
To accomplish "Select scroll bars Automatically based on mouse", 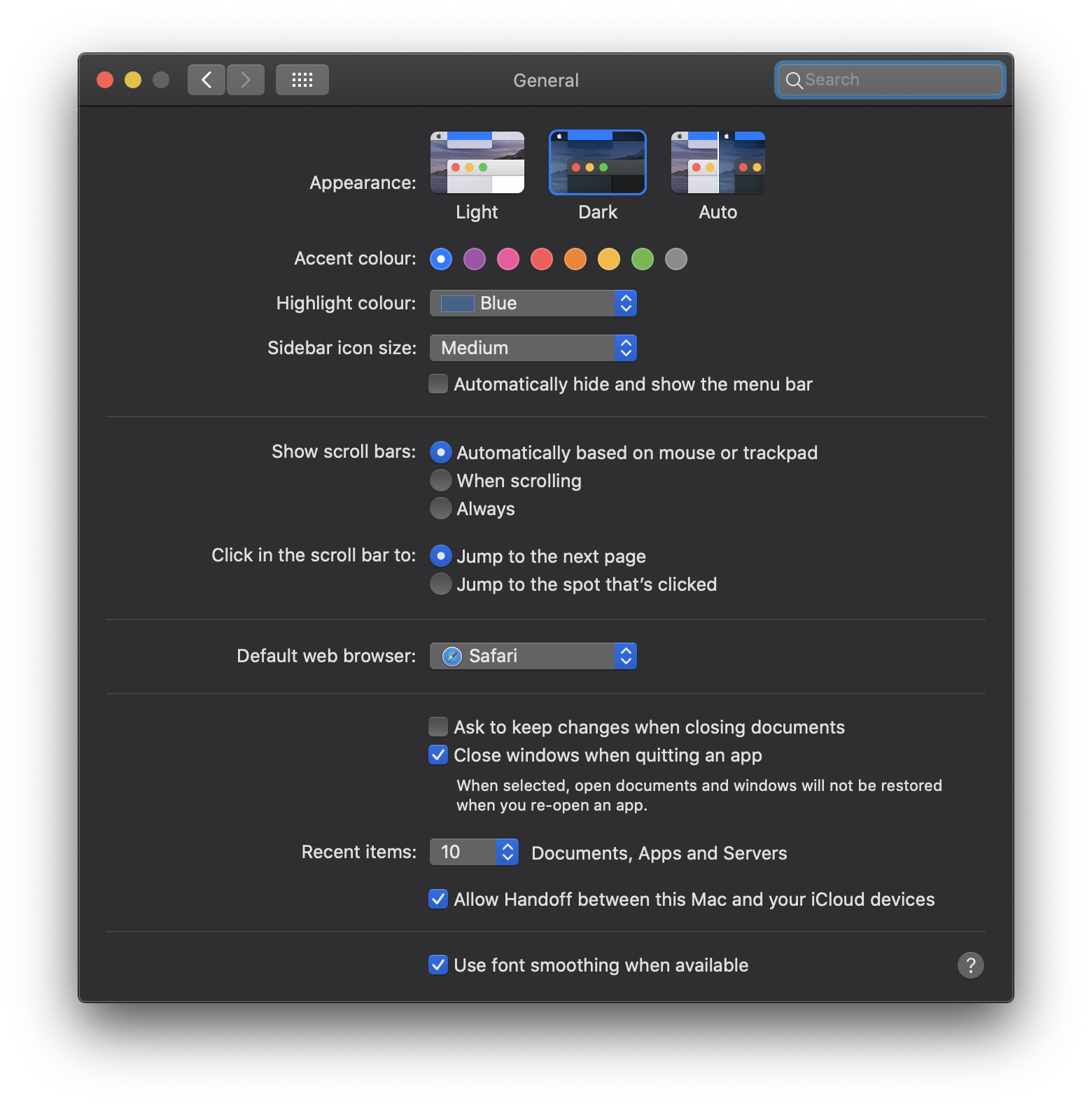I will tap(441, 452).
